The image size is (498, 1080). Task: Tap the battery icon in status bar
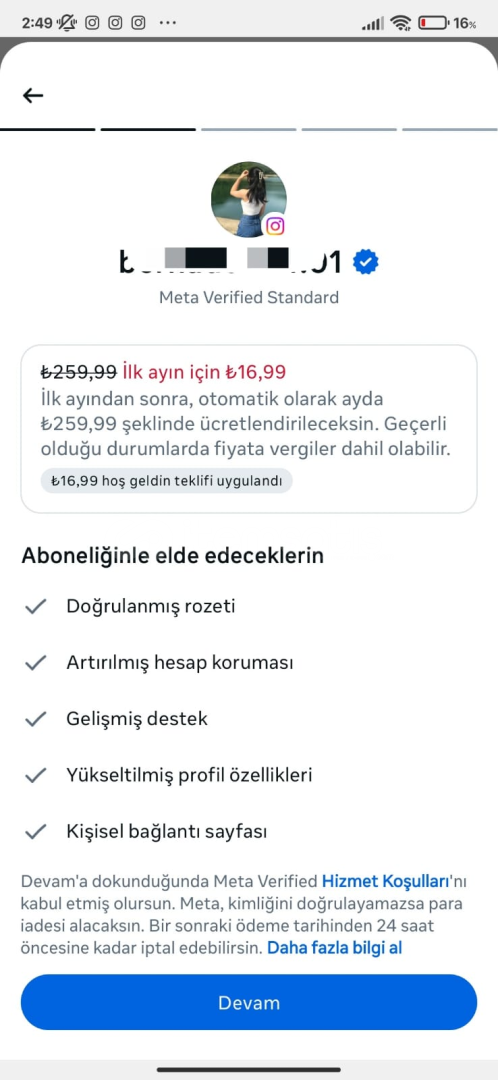[x=433, y=23]
